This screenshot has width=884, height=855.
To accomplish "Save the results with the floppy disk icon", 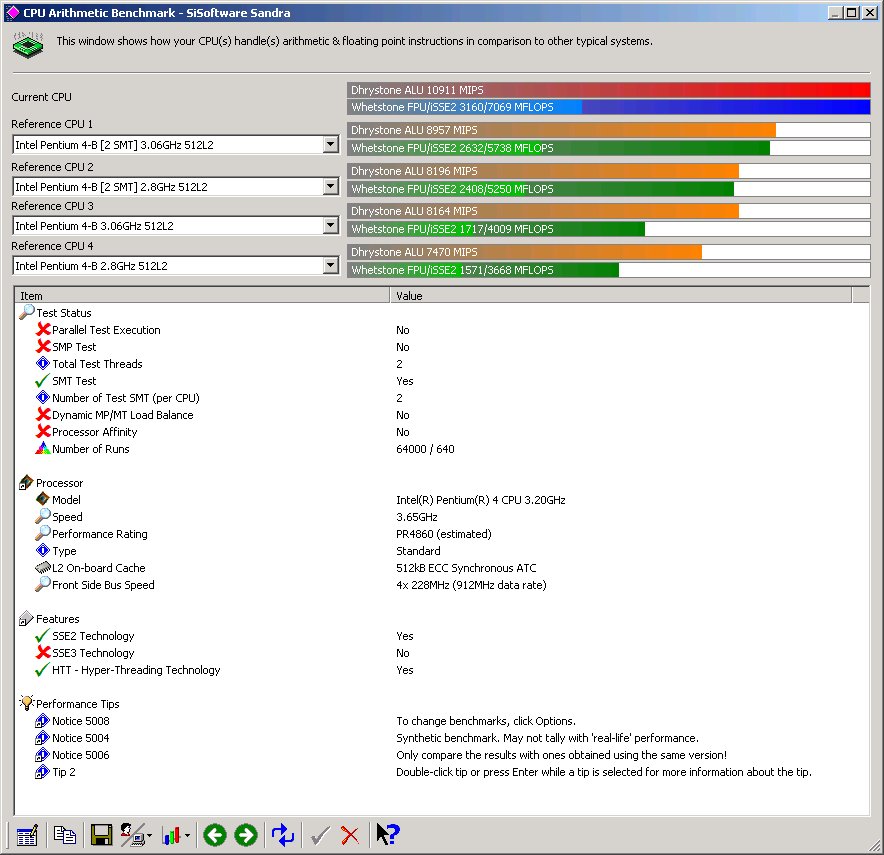I will (x=101, y=835).
